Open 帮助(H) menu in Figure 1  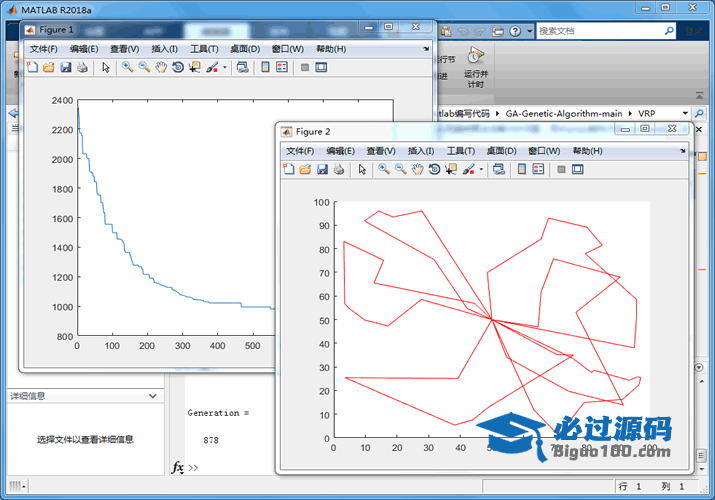331,49
